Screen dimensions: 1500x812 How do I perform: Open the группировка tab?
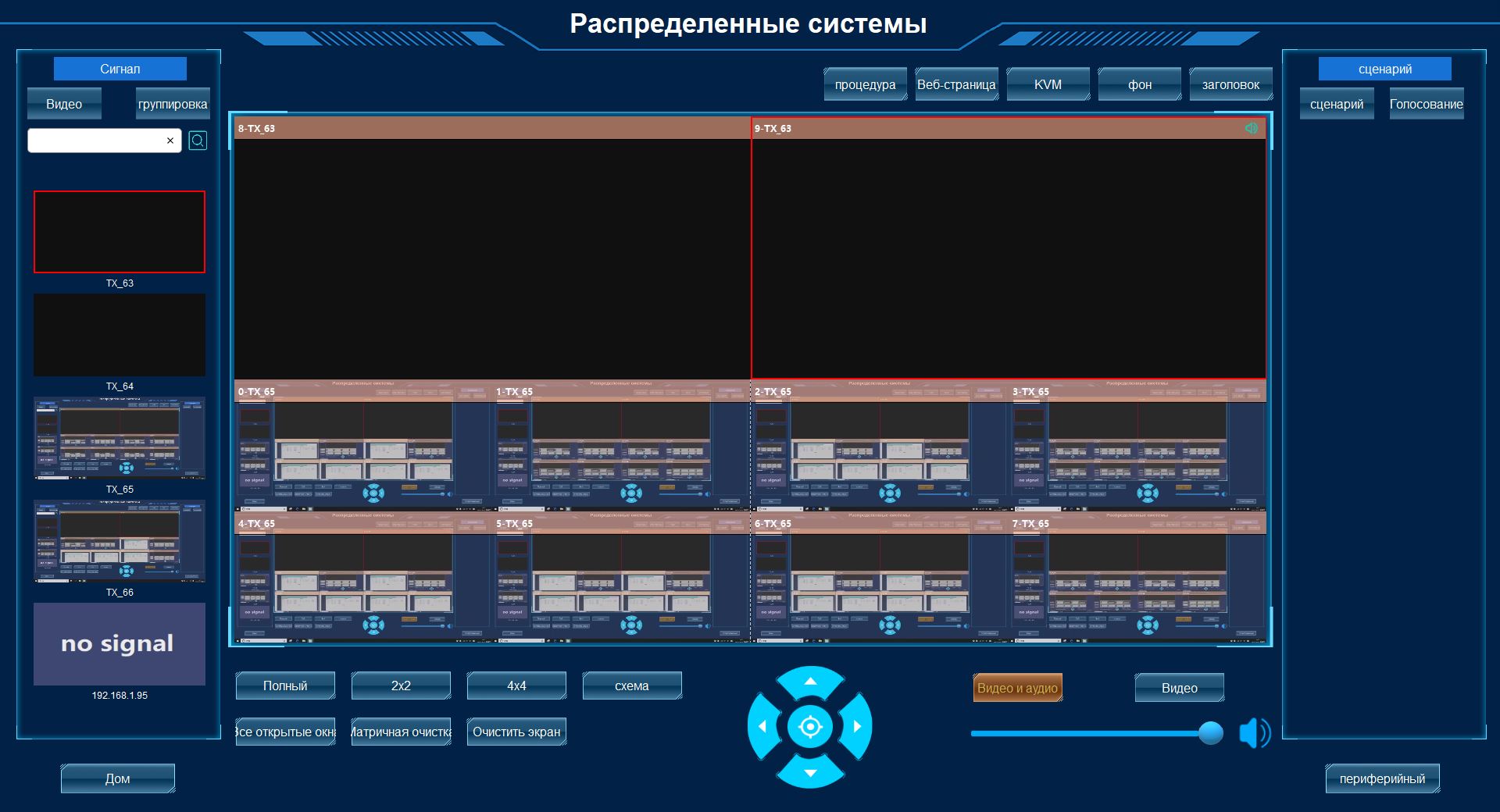(173, 104)
